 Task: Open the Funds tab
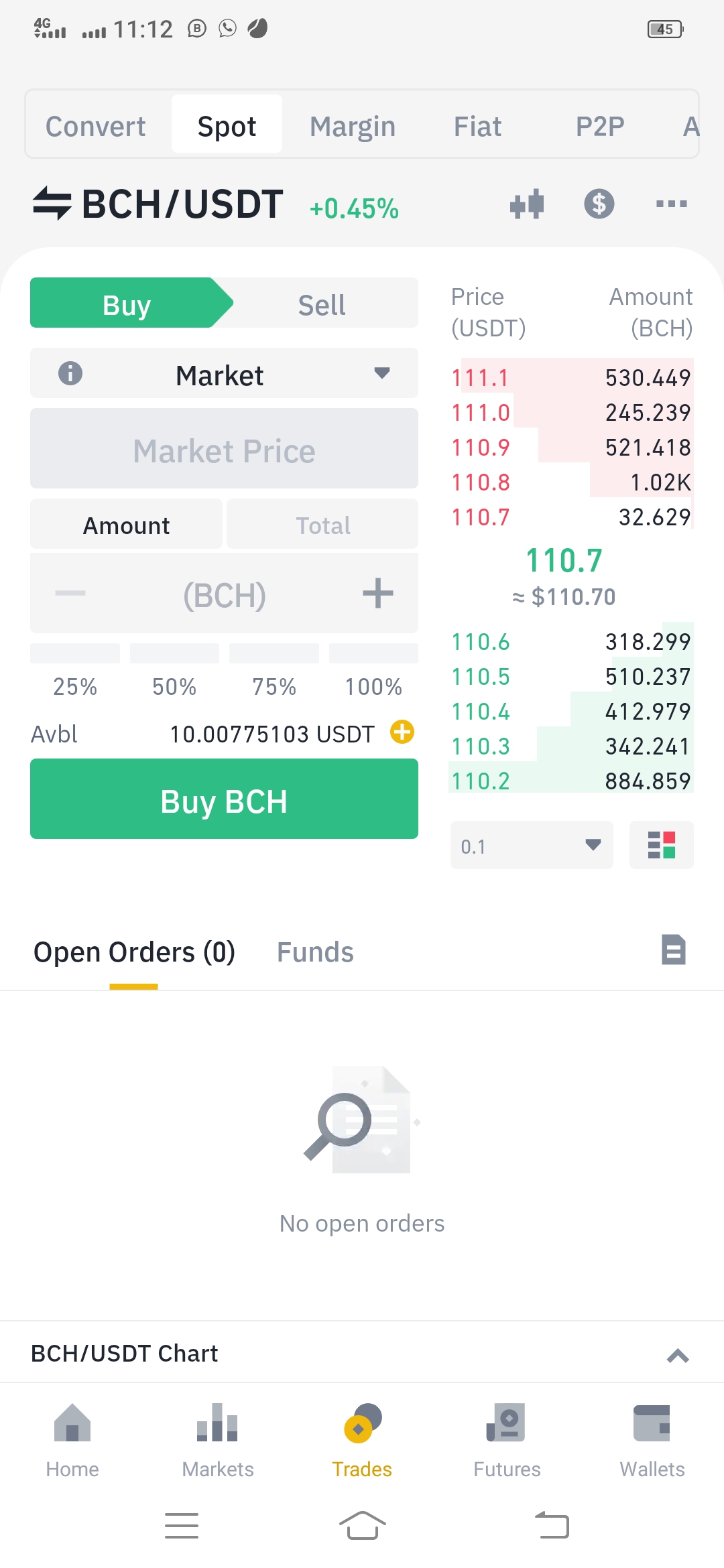click(x=315, y=952)
